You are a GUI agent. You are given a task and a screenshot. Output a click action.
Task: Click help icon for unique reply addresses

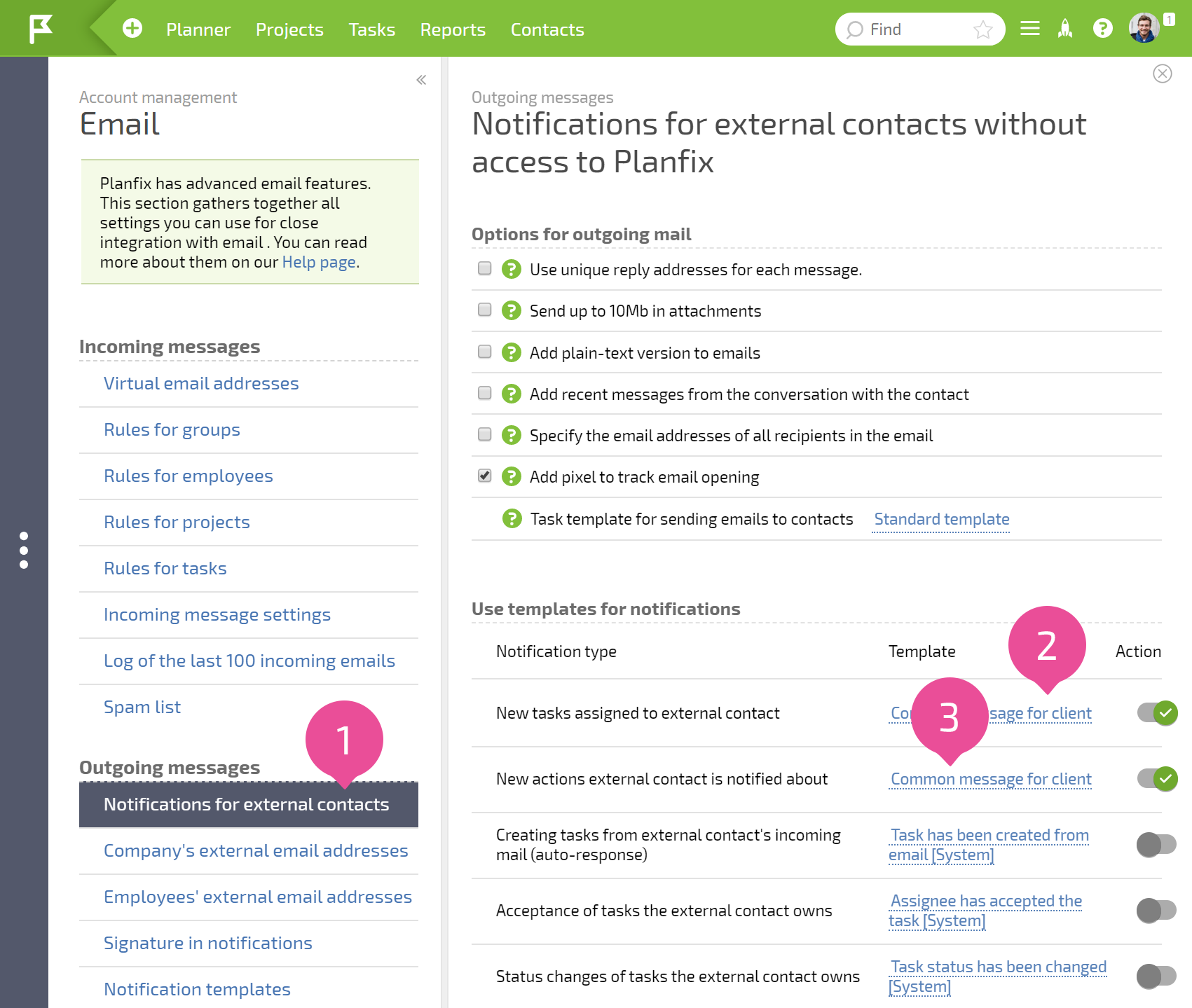pos(512,269)
